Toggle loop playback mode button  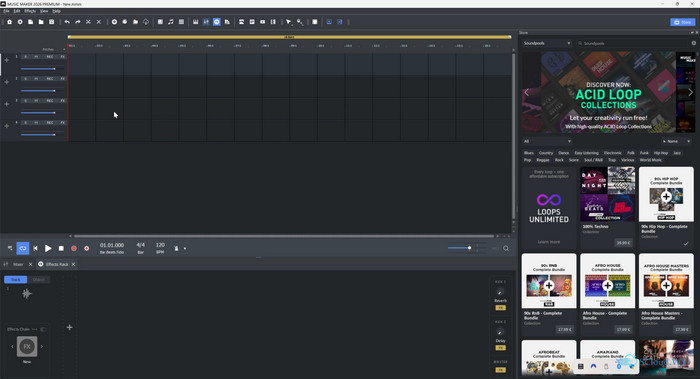(x=23, y=248)
